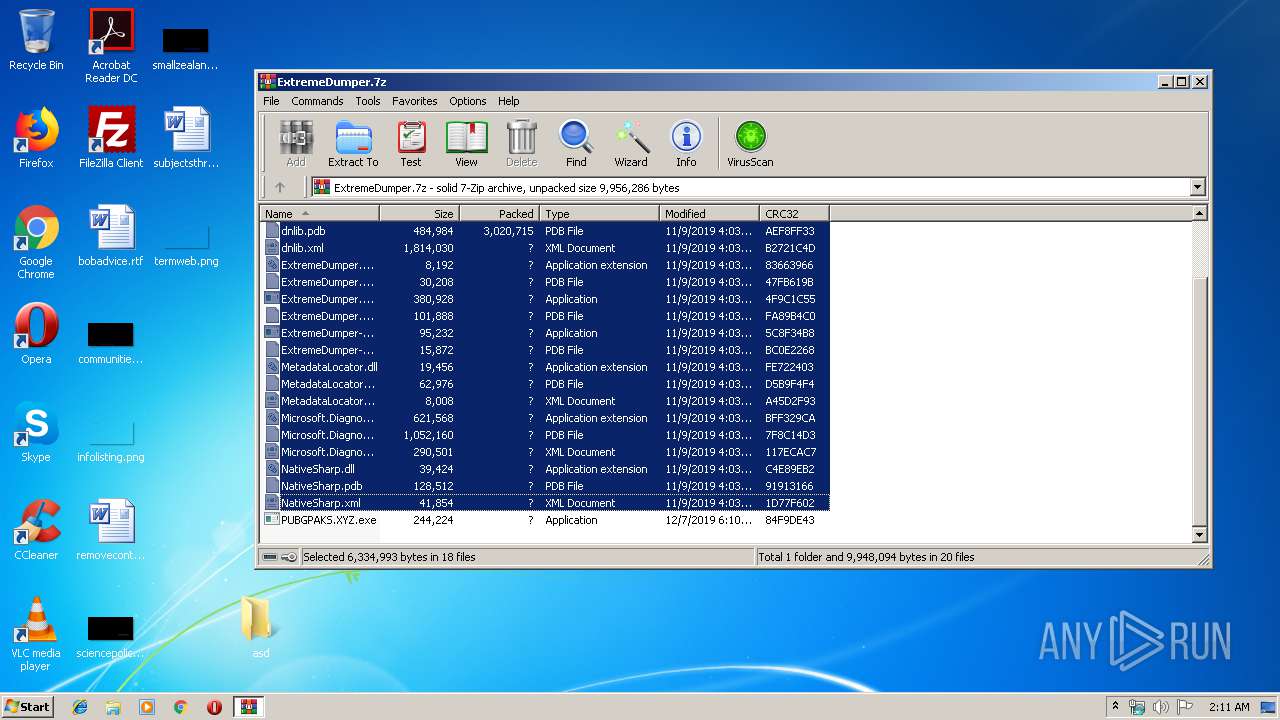Sort by the Modified column header
The height and width of the screenshot is (720, 1280).
(710, 213)
